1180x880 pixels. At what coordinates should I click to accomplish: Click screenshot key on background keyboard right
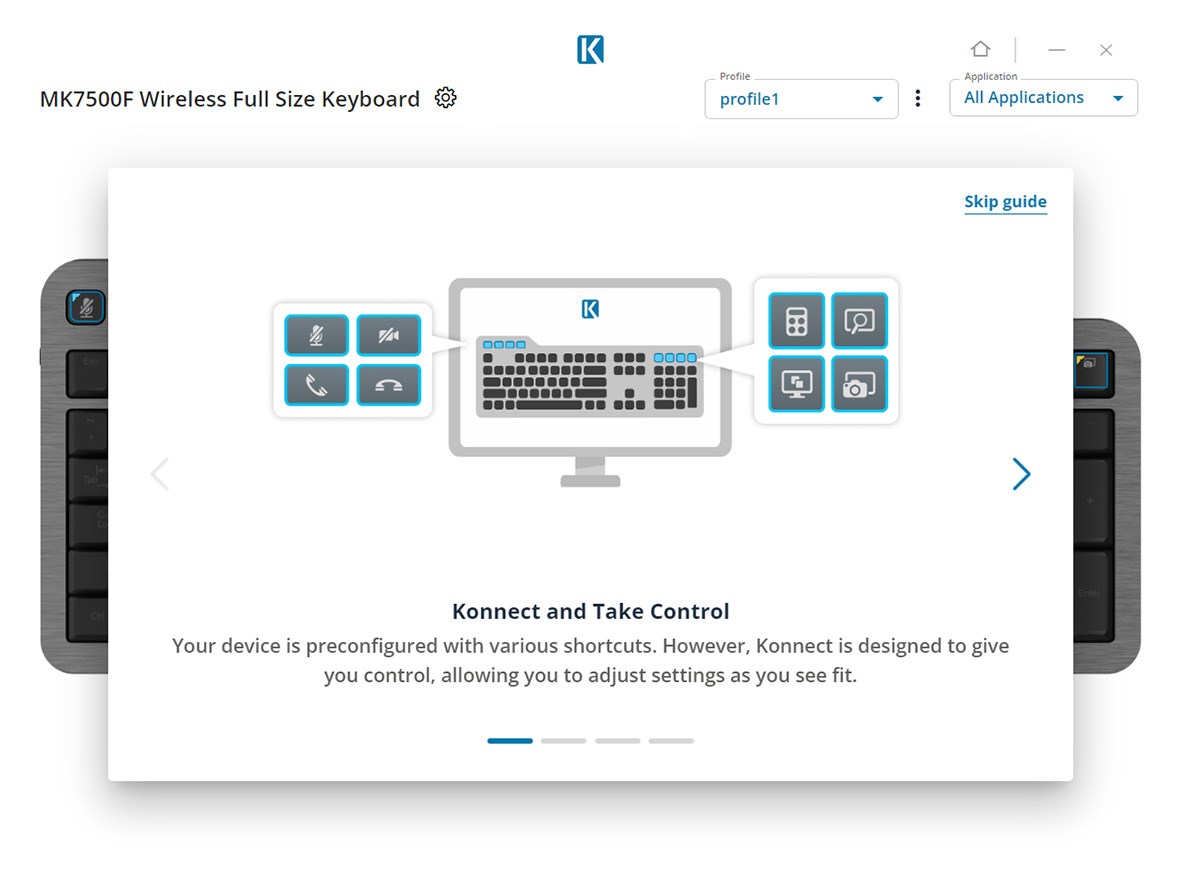(1091, 370)
